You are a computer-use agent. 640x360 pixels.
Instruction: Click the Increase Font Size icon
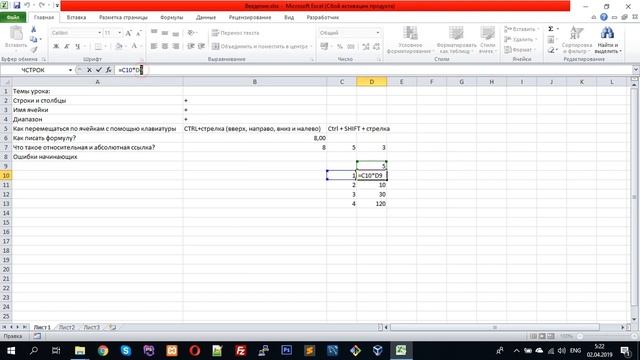129,33
